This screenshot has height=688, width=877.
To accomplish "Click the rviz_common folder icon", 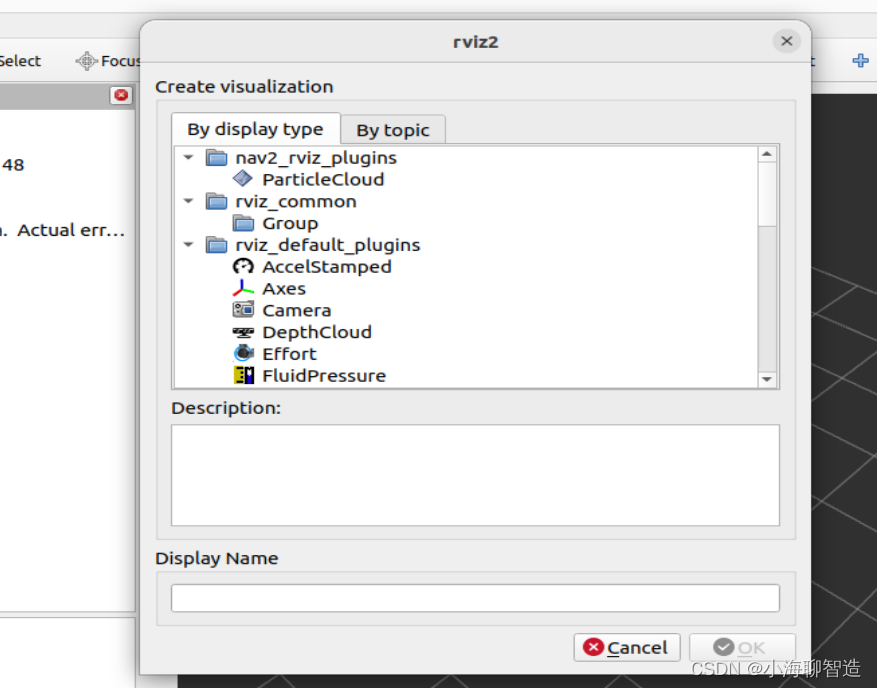I will click(216, 201).
